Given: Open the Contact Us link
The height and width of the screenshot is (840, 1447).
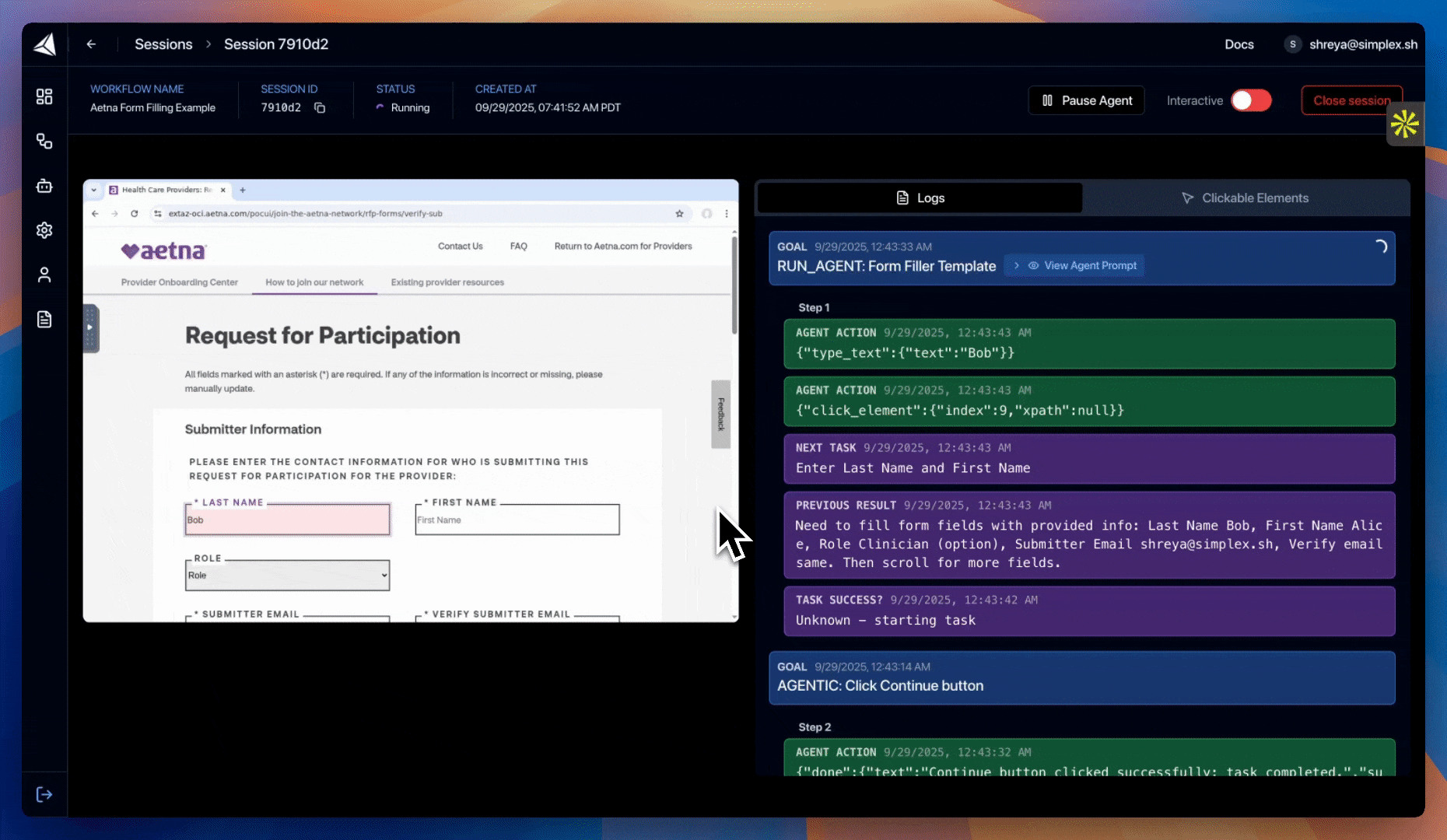Looking at the screenshot, I should (x=461, y=246).
